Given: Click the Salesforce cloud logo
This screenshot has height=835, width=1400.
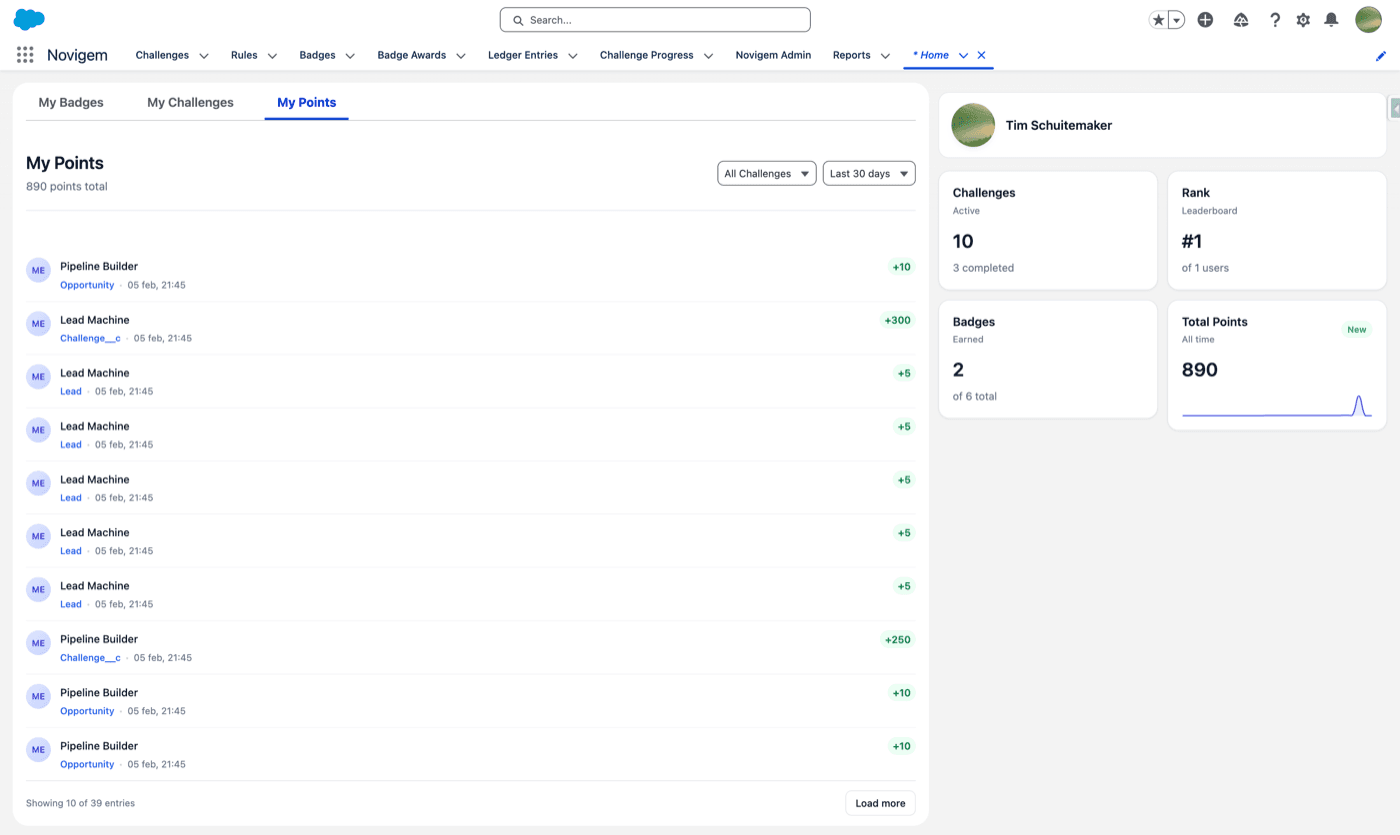Looking at the screenshot, I should coord(29,19).
